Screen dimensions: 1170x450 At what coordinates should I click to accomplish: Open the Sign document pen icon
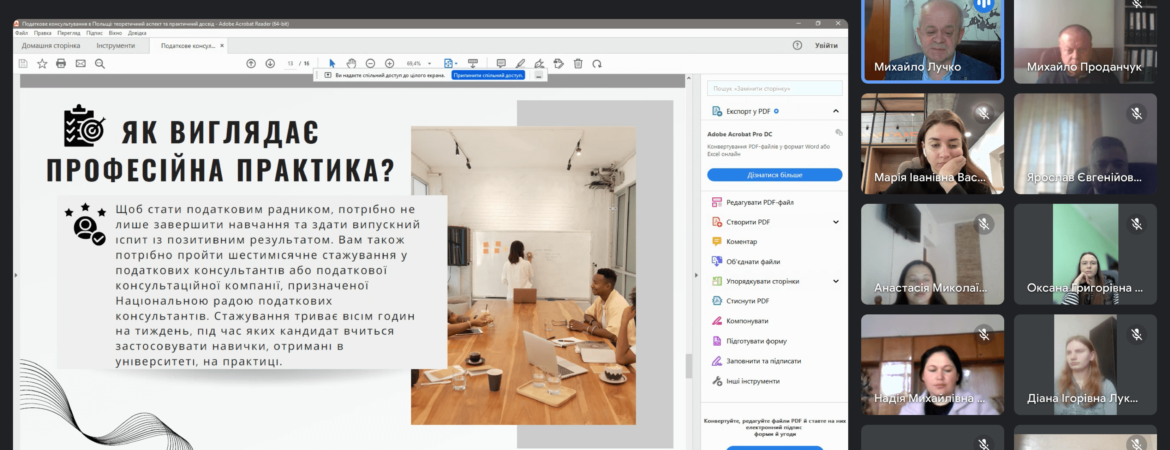(x=539, y=64)
